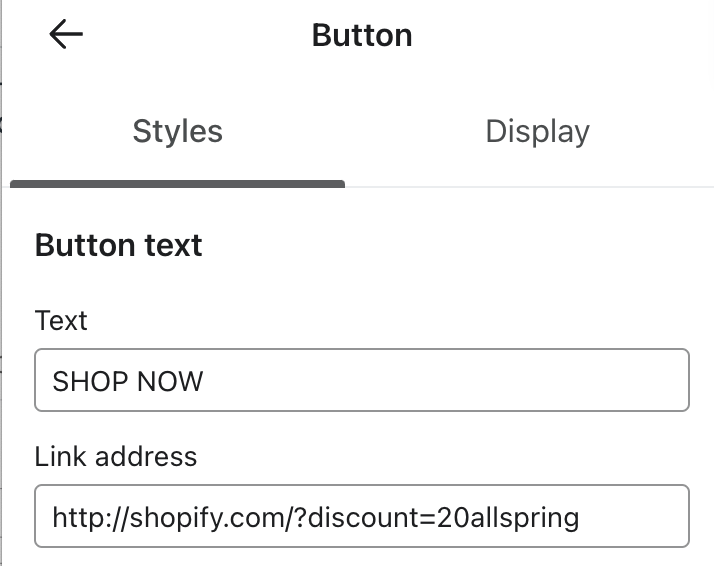Click the word "text" in "Button text" heading
This screenshot has height=566, width=714.
173,245
